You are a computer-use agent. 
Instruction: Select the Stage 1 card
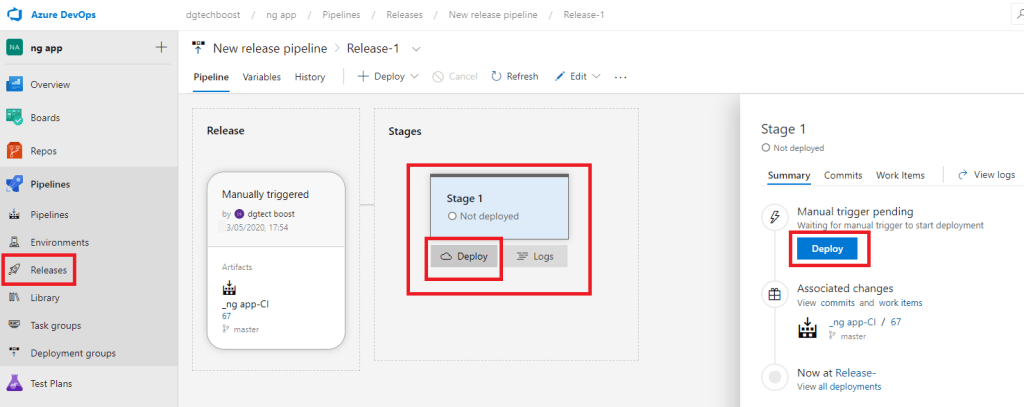click(498, 205)
